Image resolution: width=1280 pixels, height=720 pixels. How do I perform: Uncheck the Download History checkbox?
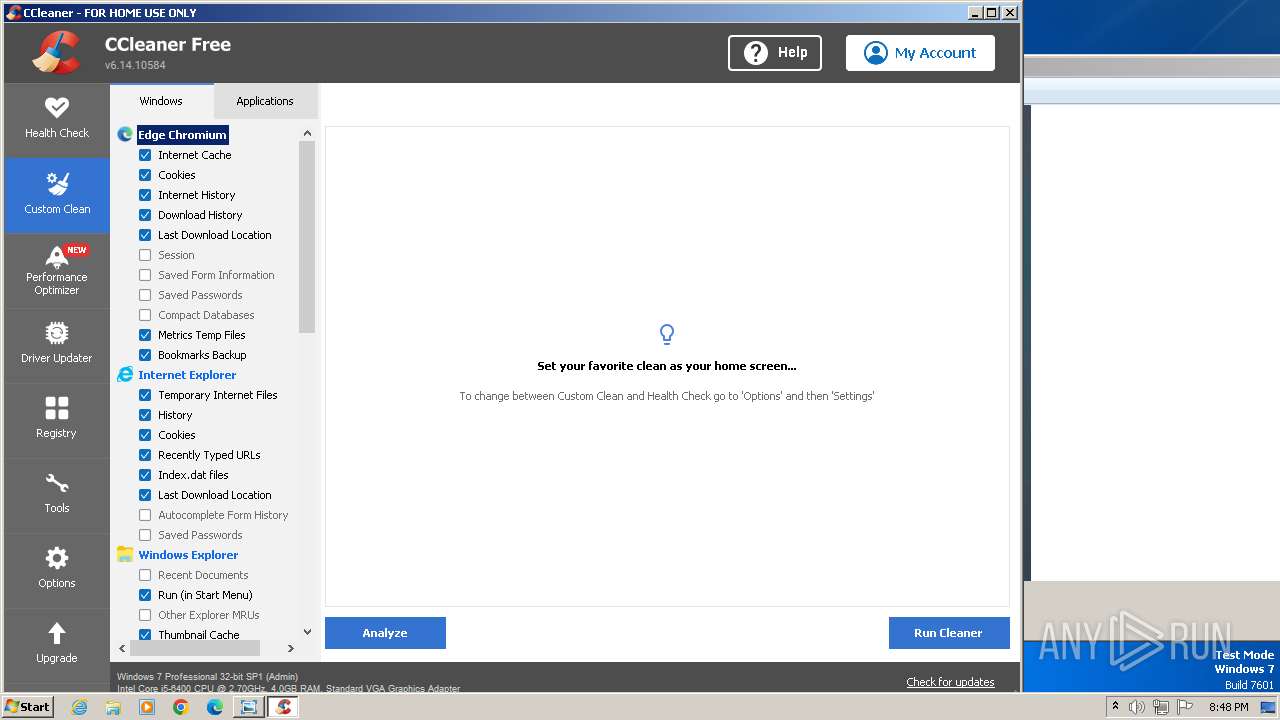(145, 215)
